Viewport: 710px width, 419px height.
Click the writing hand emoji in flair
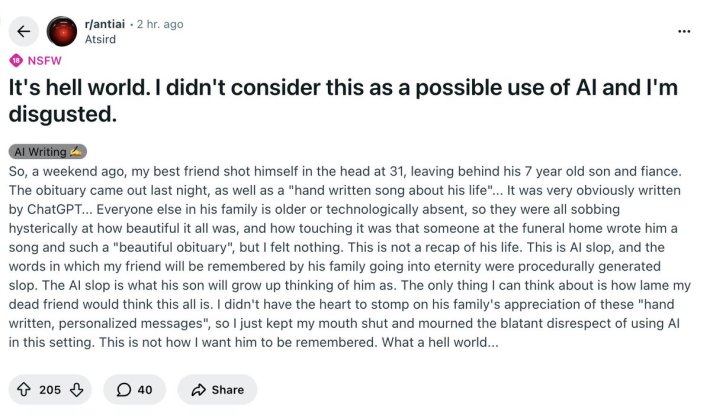pyautogui.click(x=76, y=151)
